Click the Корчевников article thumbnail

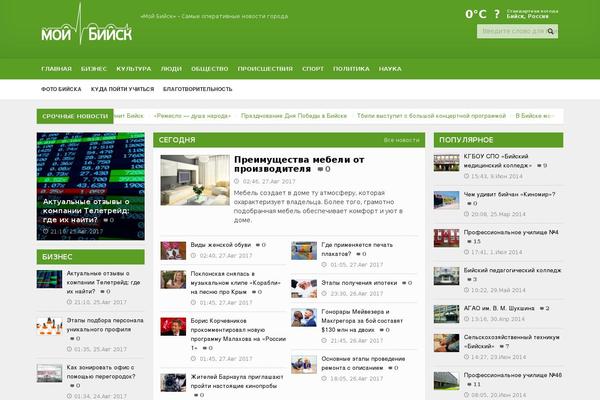coord(173,327)
